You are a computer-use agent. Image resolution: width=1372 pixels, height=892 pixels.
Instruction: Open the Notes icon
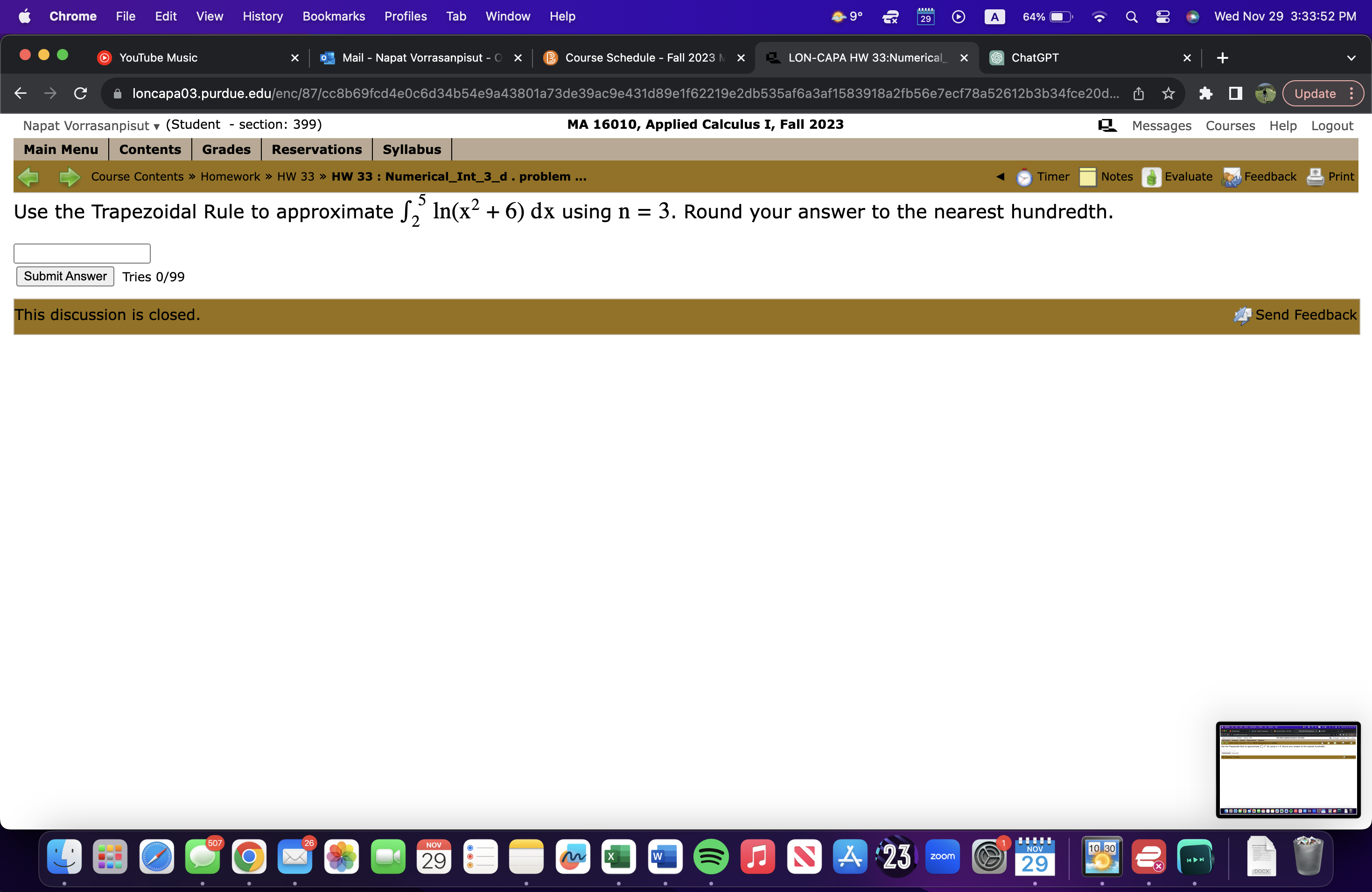pos(1088,177)
